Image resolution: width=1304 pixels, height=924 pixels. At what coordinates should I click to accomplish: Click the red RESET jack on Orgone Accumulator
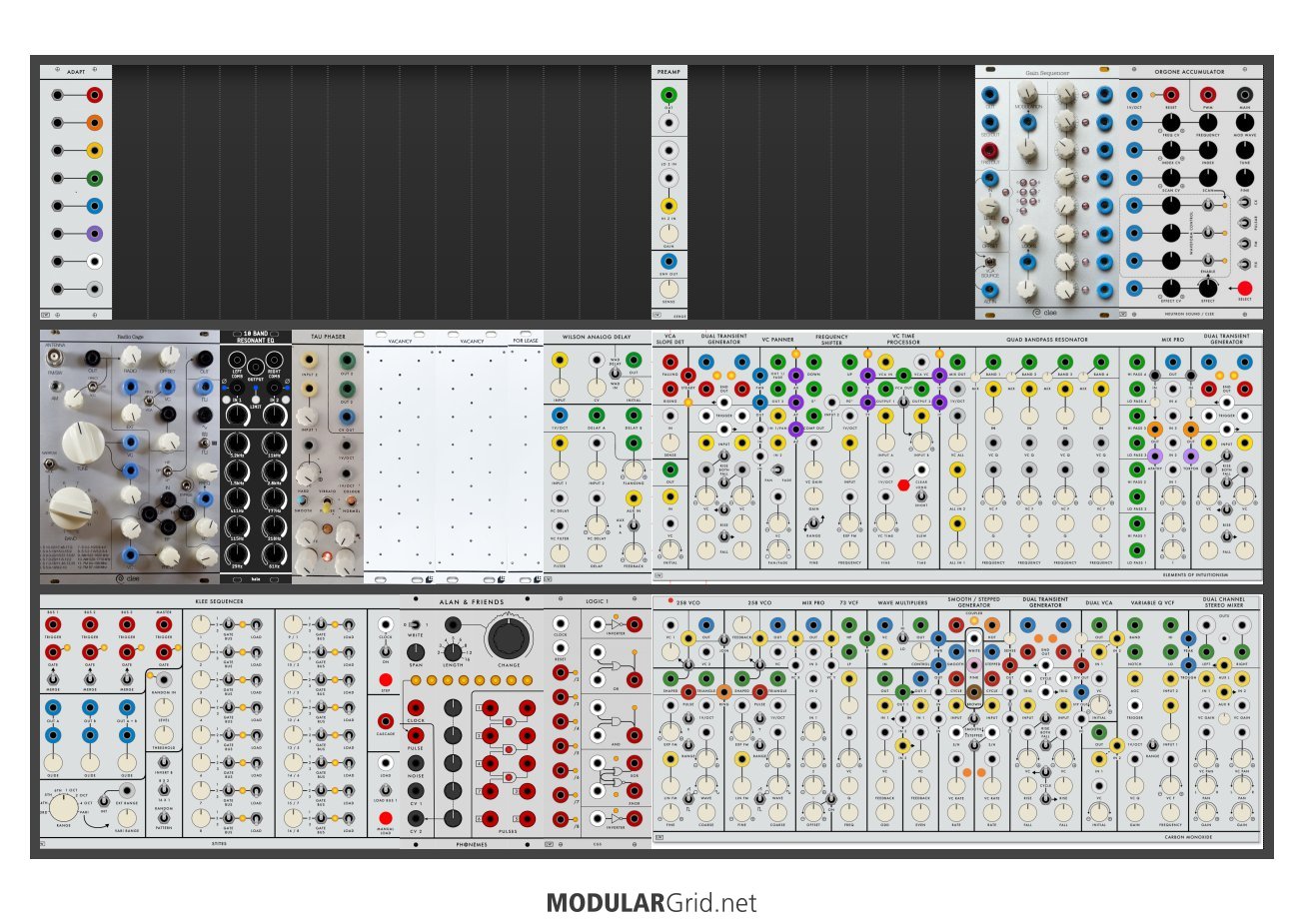click(x=1171, y=95)
